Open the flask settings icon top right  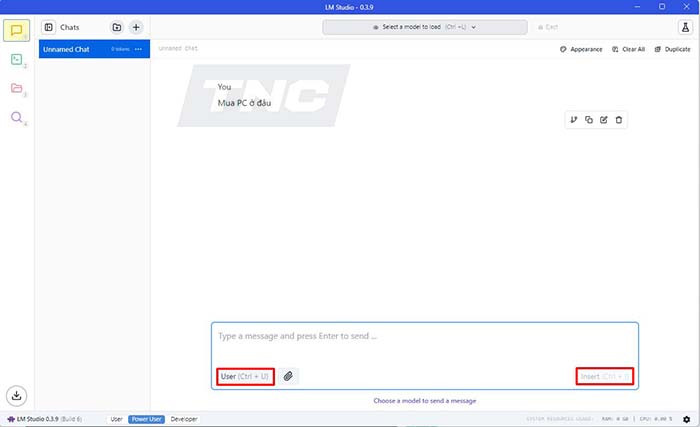pyautogui.click(x=685, y=27)
